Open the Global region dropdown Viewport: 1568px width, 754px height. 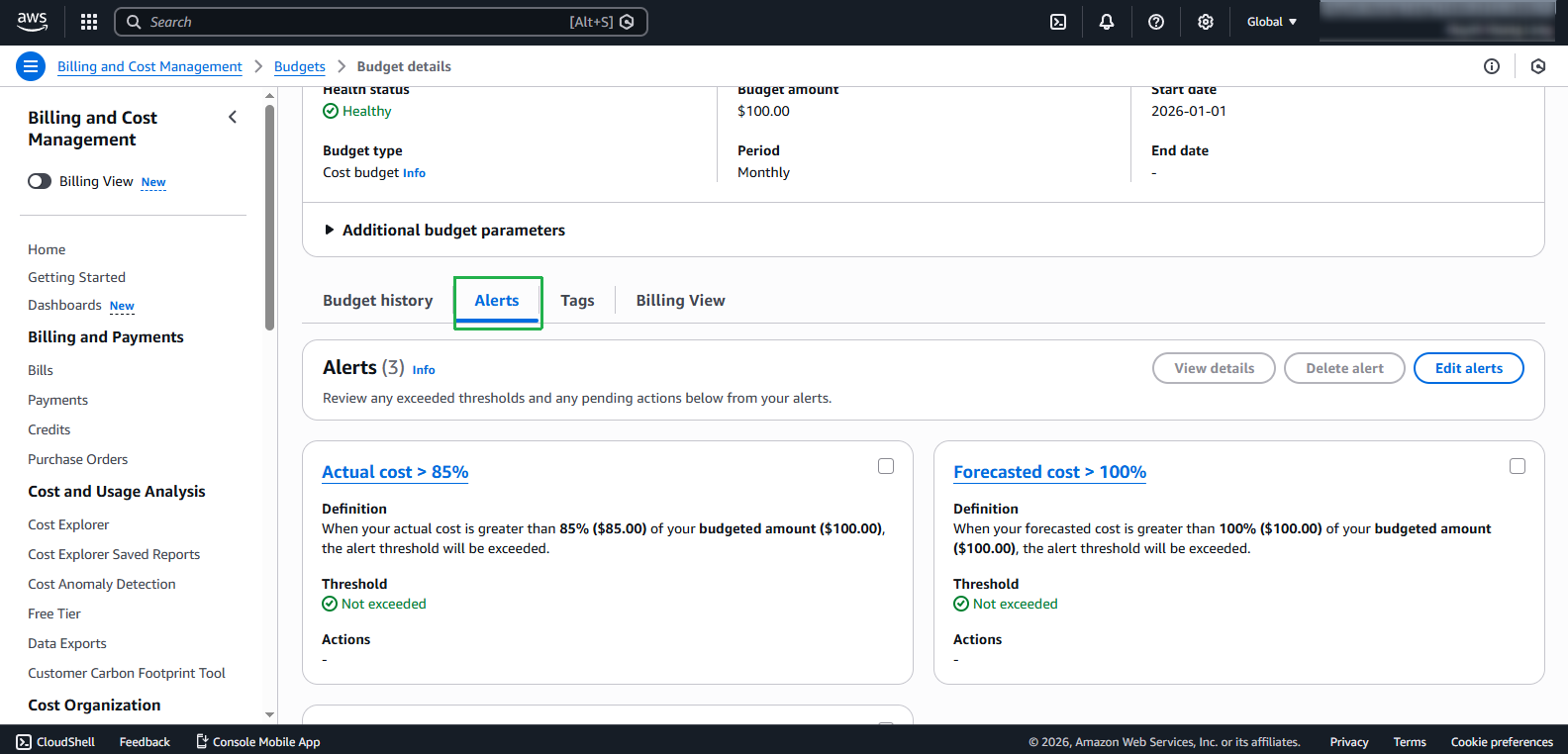click(1272, 22)
